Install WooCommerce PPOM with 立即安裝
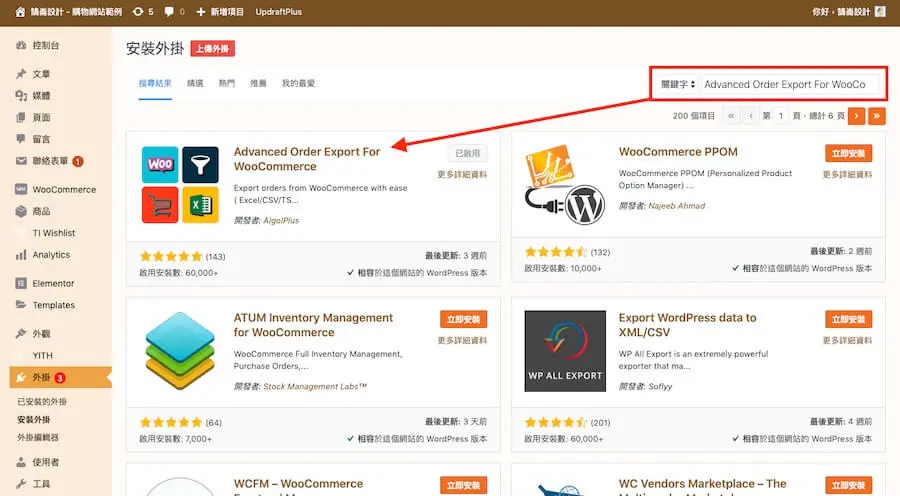This screenshot has height=496, width=900. pyautogui.click(x=848, y=153)
